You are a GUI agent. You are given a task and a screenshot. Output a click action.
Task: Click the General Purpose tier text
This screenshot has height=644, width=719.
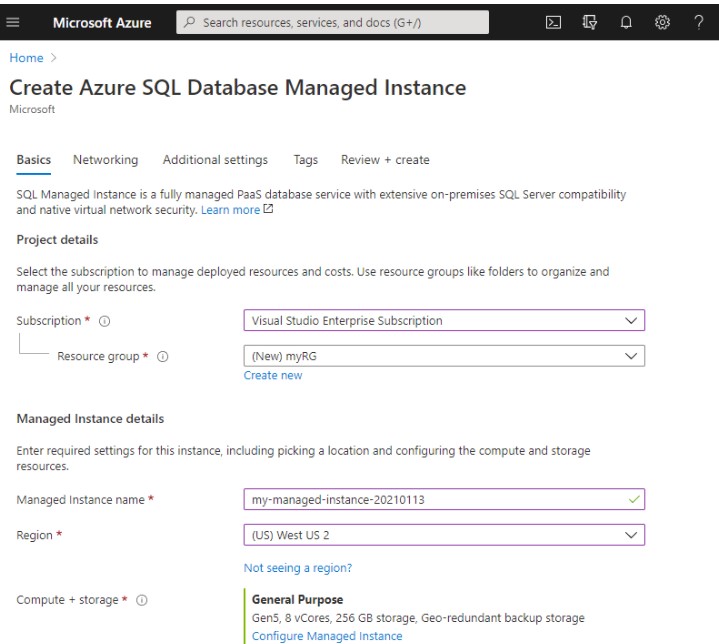tap(297, 600)
